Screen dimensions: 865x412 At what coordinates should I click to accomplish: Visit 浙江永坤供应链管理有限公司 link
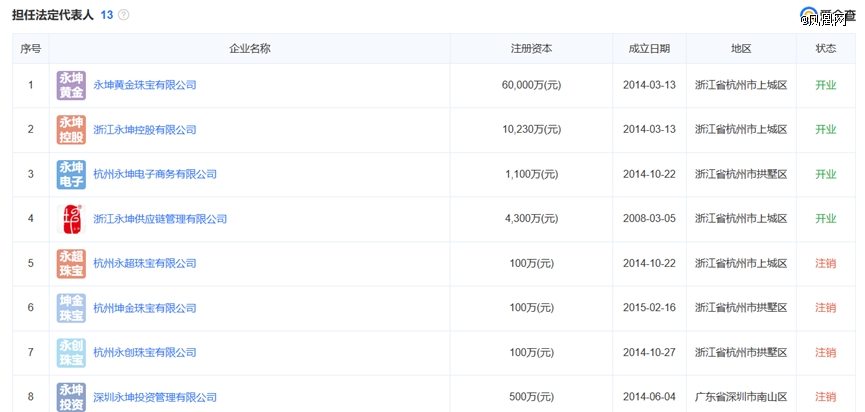tap(160, 219)
